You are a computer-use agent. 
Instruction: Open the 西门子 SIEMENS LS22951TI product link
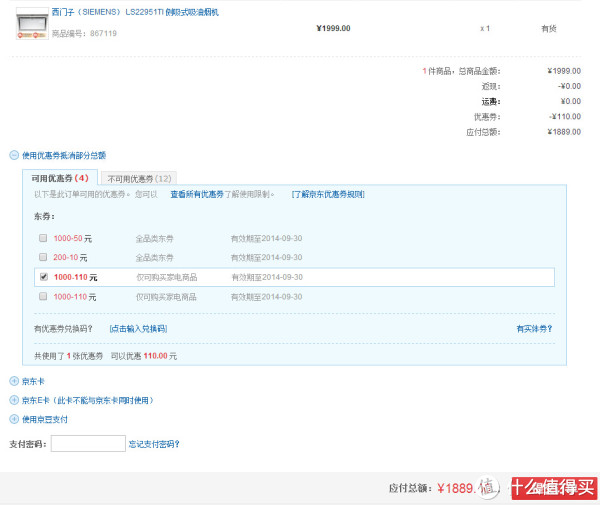[x=135, y=12]
